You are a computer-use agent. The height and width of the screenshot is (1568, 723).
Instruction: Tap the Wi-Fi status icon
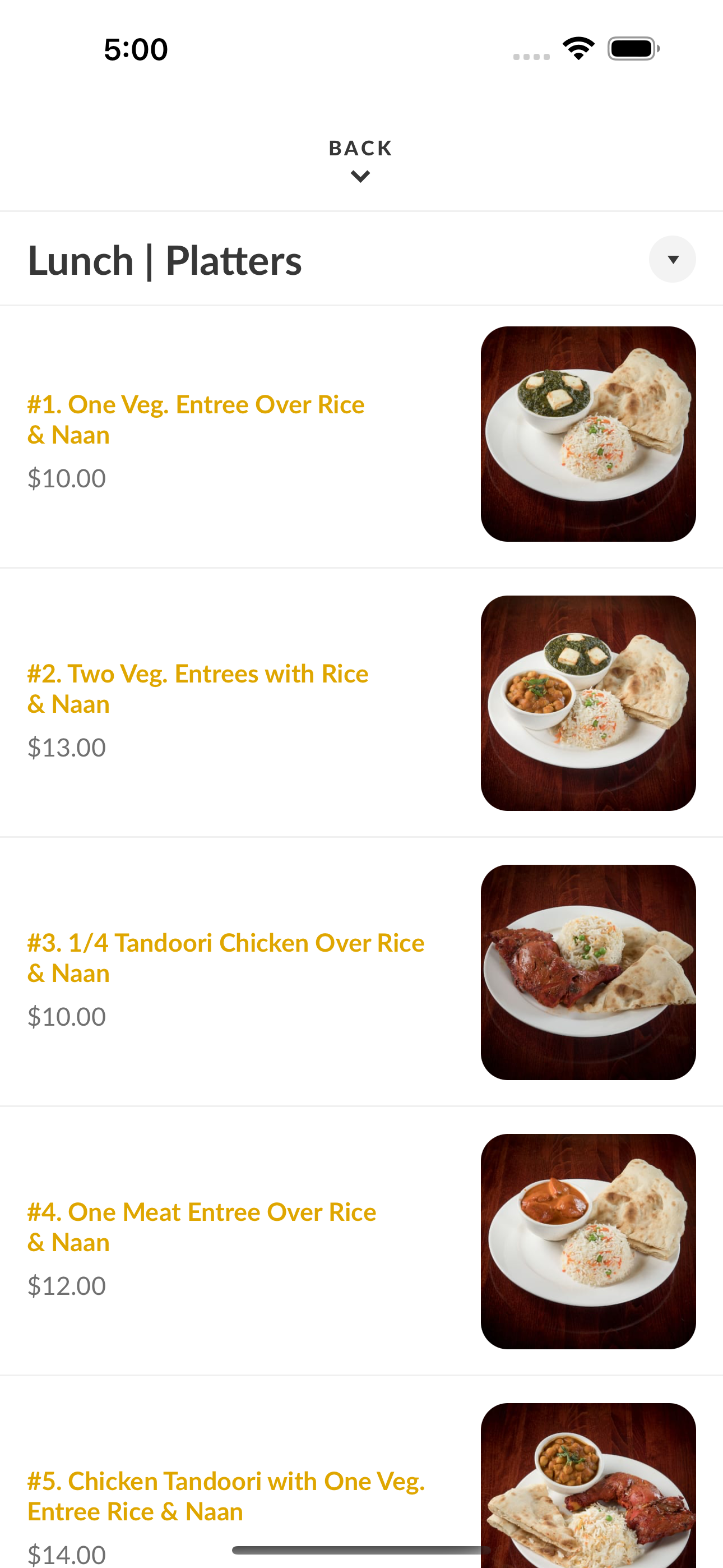pyautogui.click(x=578, y=48)
